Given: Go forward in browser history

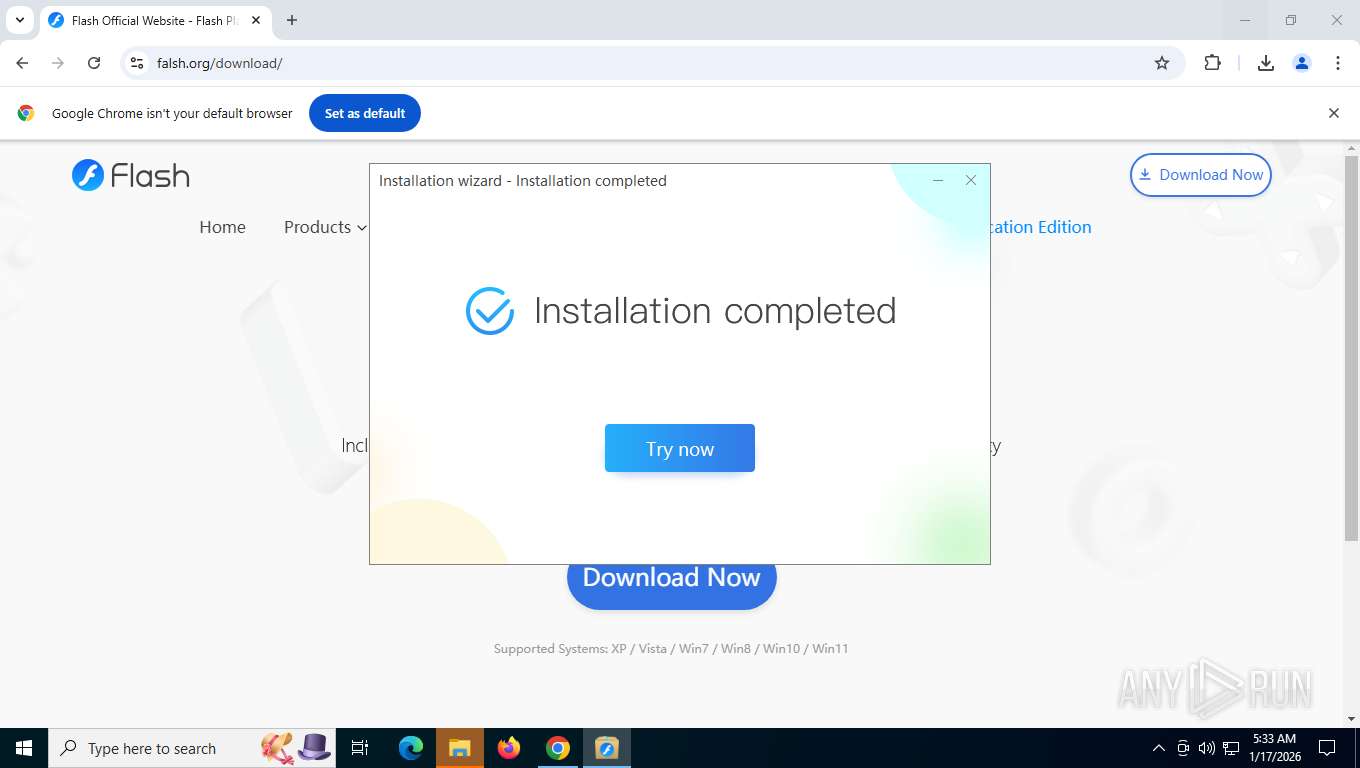Looking at the screenshot, I should [x=58, y=63].
